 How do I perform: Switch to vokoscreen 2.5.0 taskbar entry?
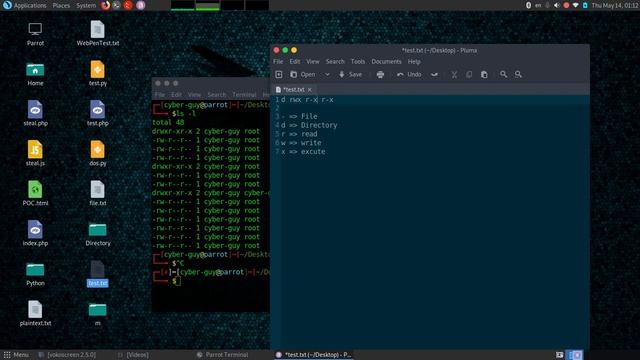coord(67,355)
